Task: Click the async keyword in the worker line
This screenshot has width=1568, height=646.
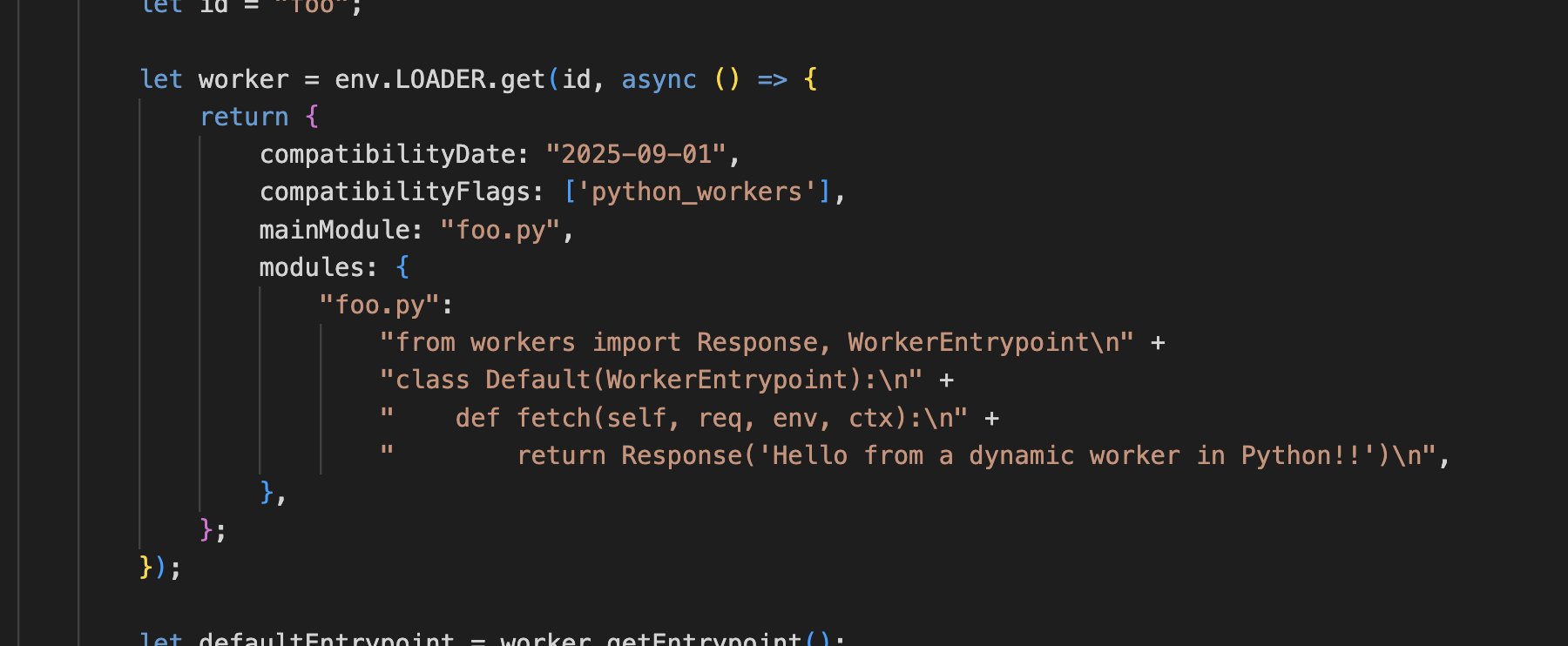Action: coord(659,79)
